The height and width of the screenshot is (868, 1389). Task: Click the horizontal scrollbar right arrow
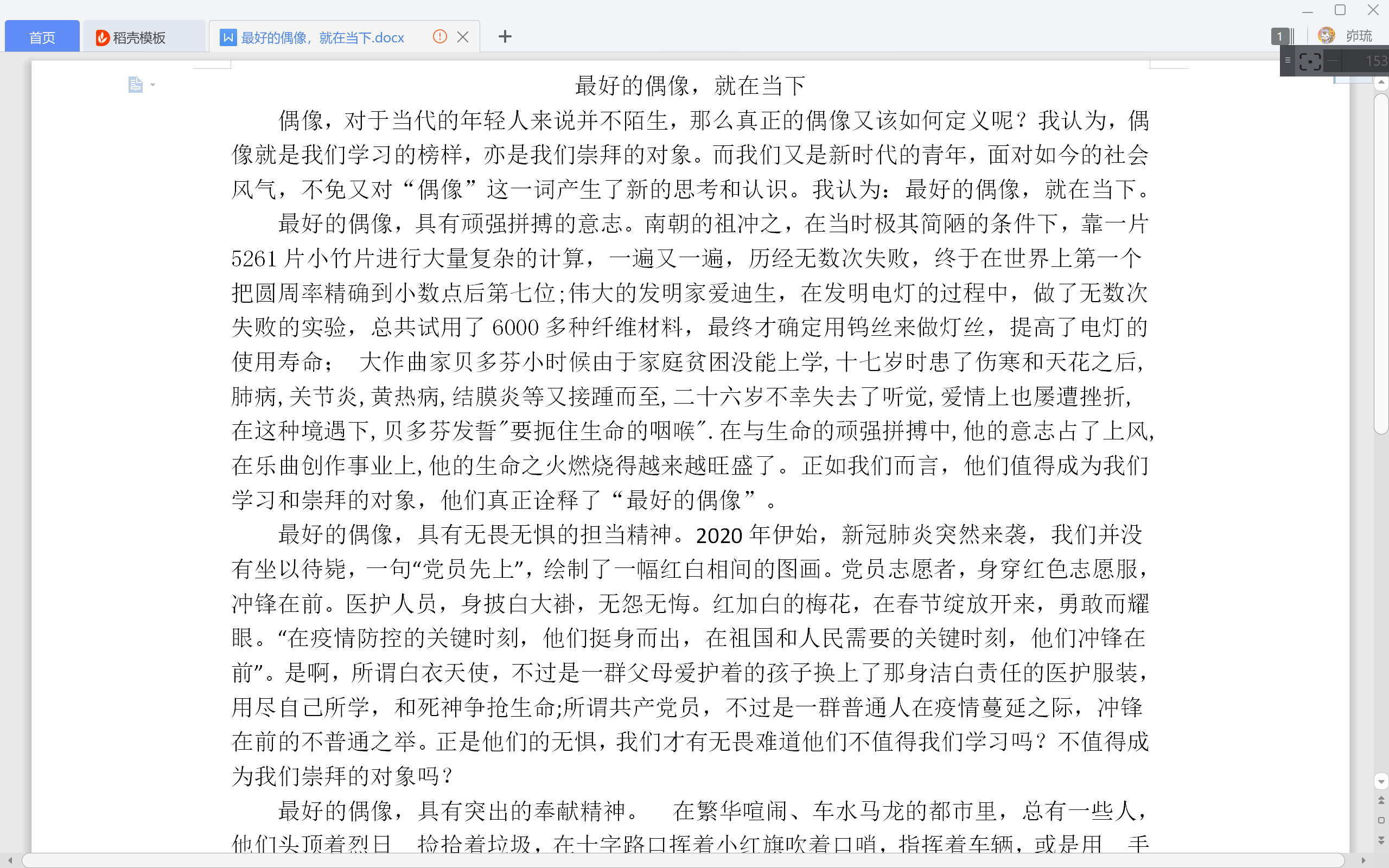pyautogui.click(x=1363, y=860)
